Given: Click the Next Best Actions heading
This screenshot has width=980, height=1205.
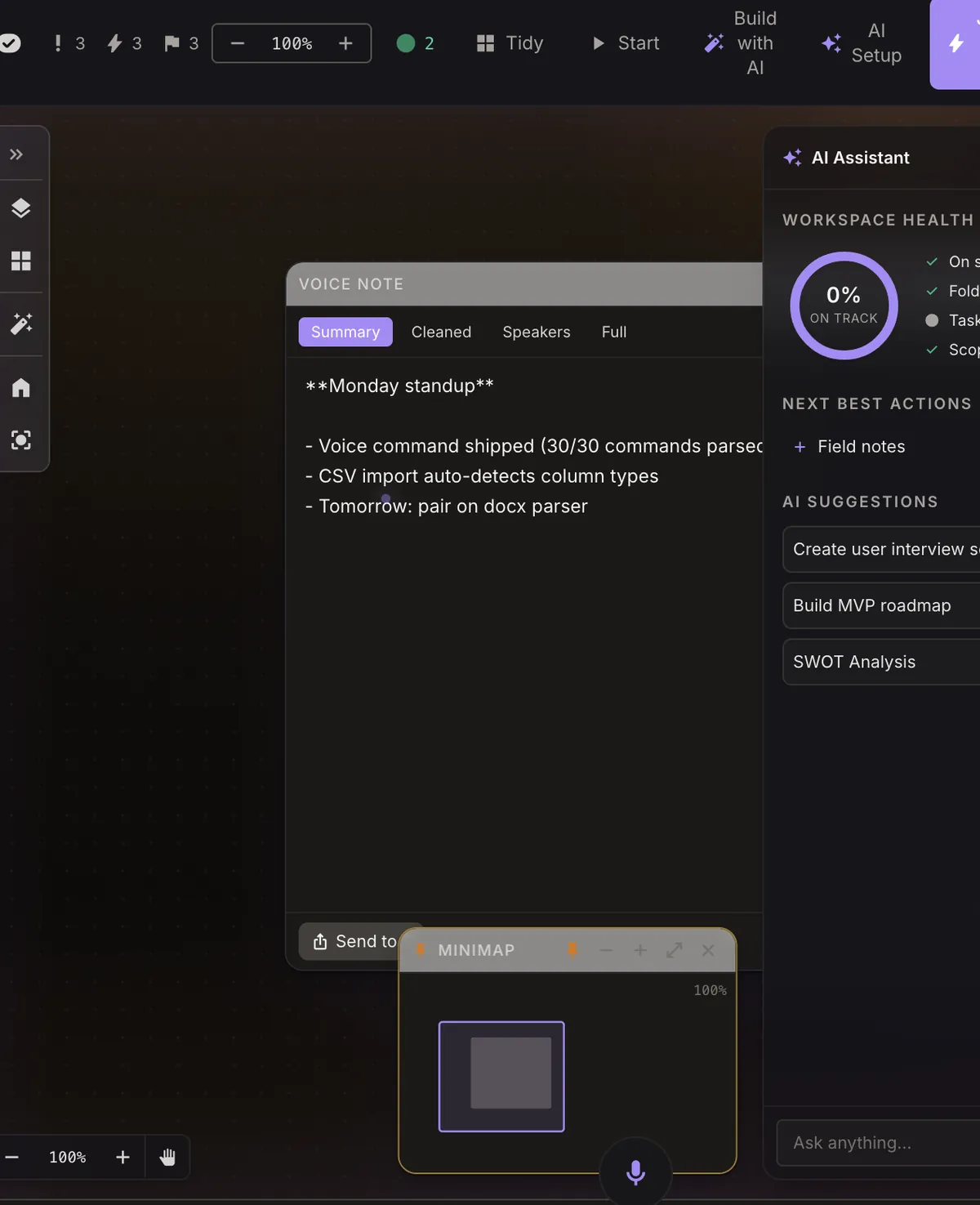Looking at the screenshot, I should click(877, 404).
